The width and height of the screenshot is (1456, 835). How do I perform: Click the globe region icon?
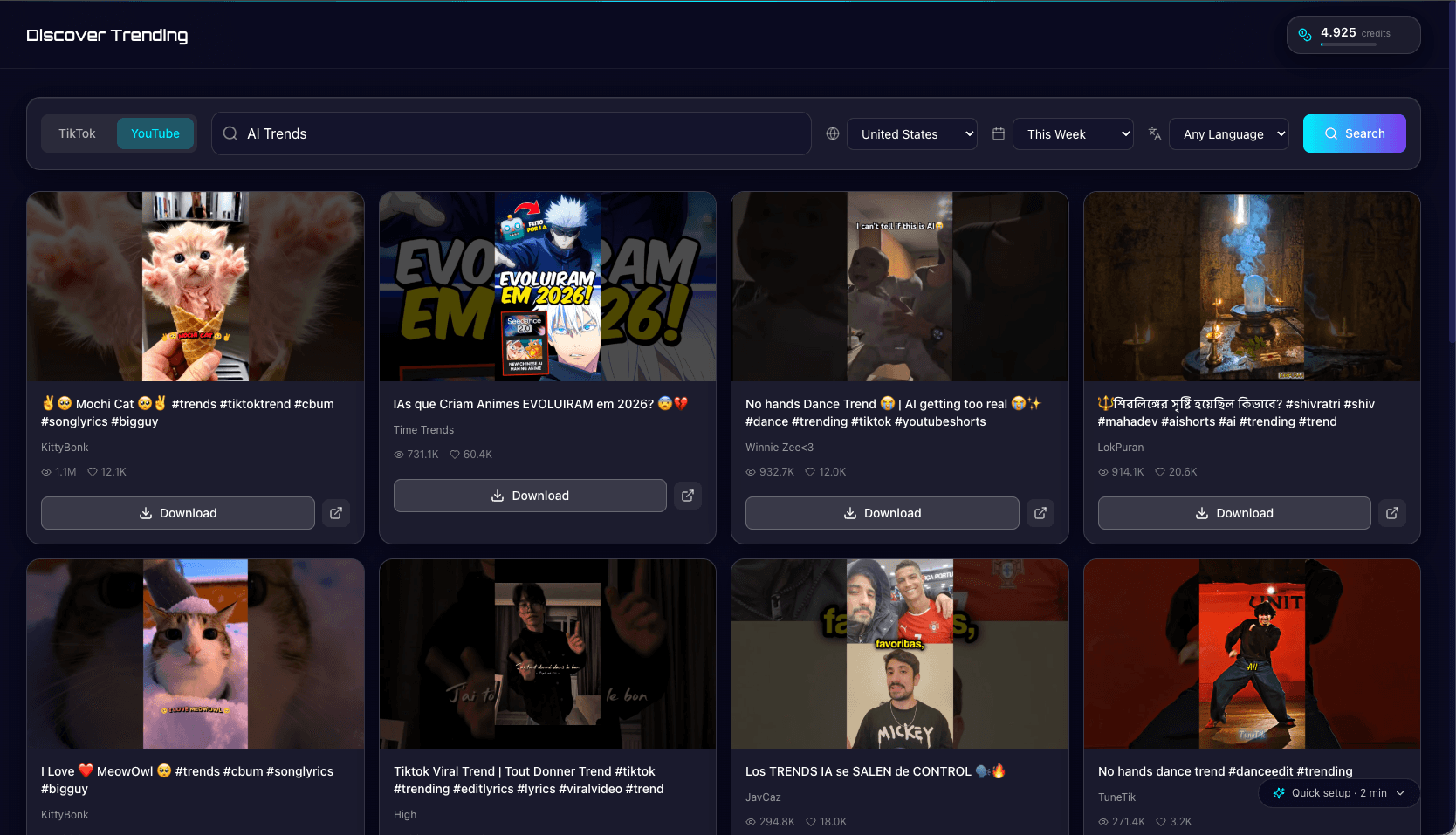(833, 133)
